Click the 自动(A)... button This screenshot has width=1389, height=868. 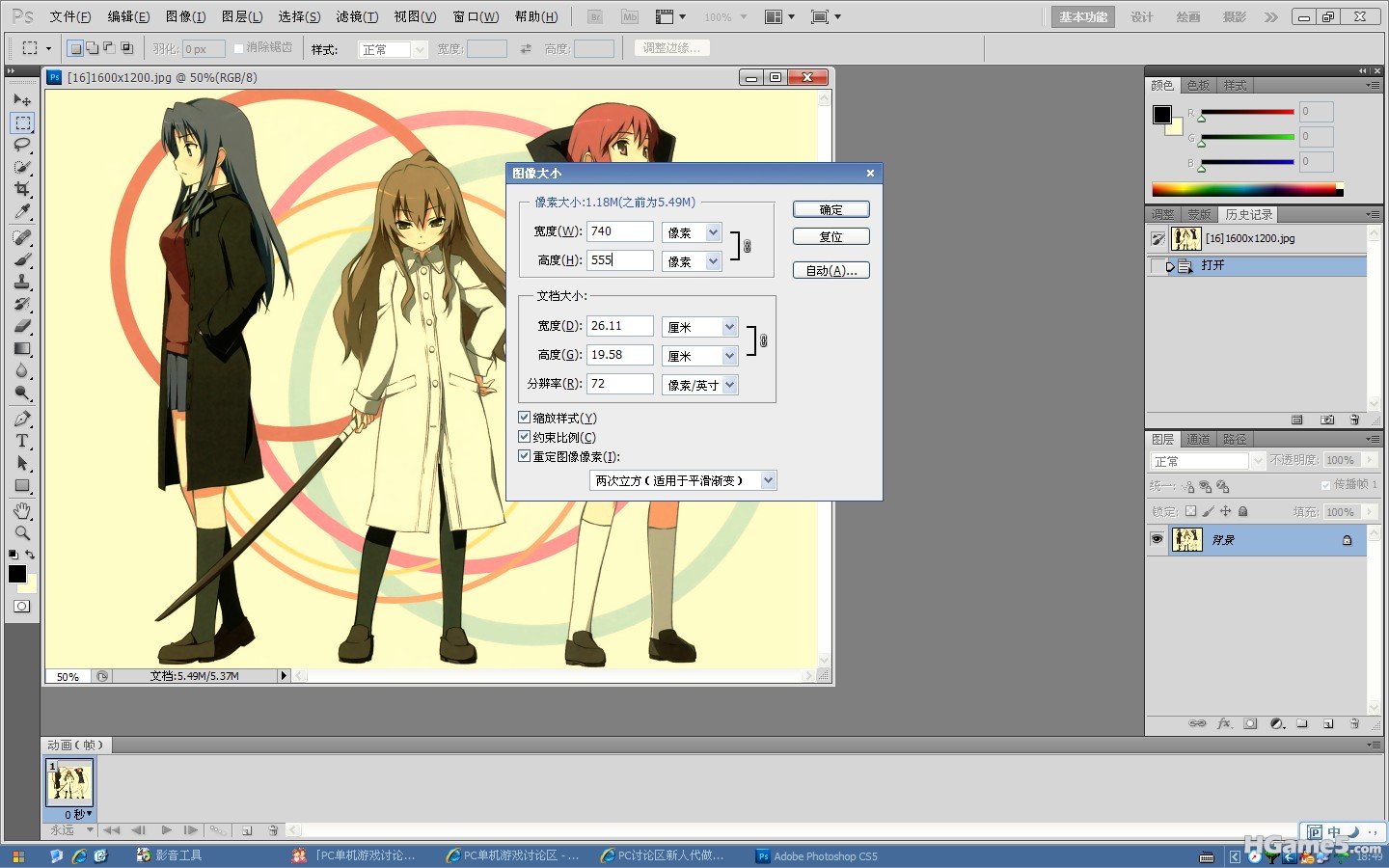(x=831, y=270)
